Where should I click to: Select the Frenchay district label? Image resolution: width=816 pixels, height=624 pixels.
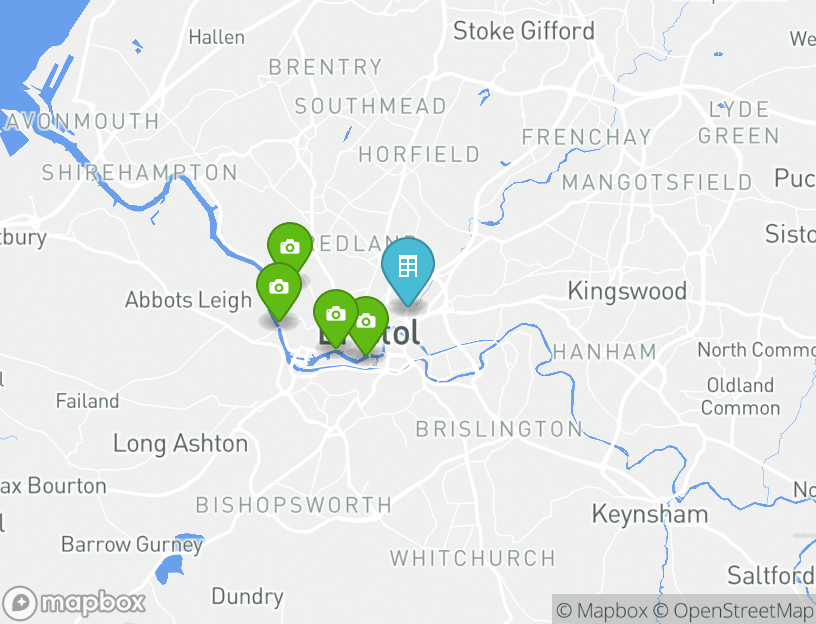click(586, 137)
